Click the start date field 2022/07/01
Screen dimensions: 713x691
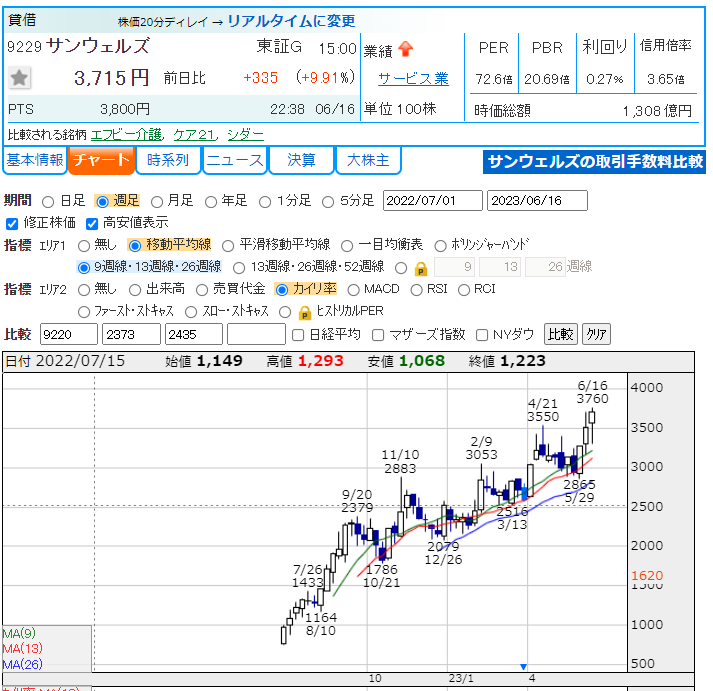tap(432, 201)
